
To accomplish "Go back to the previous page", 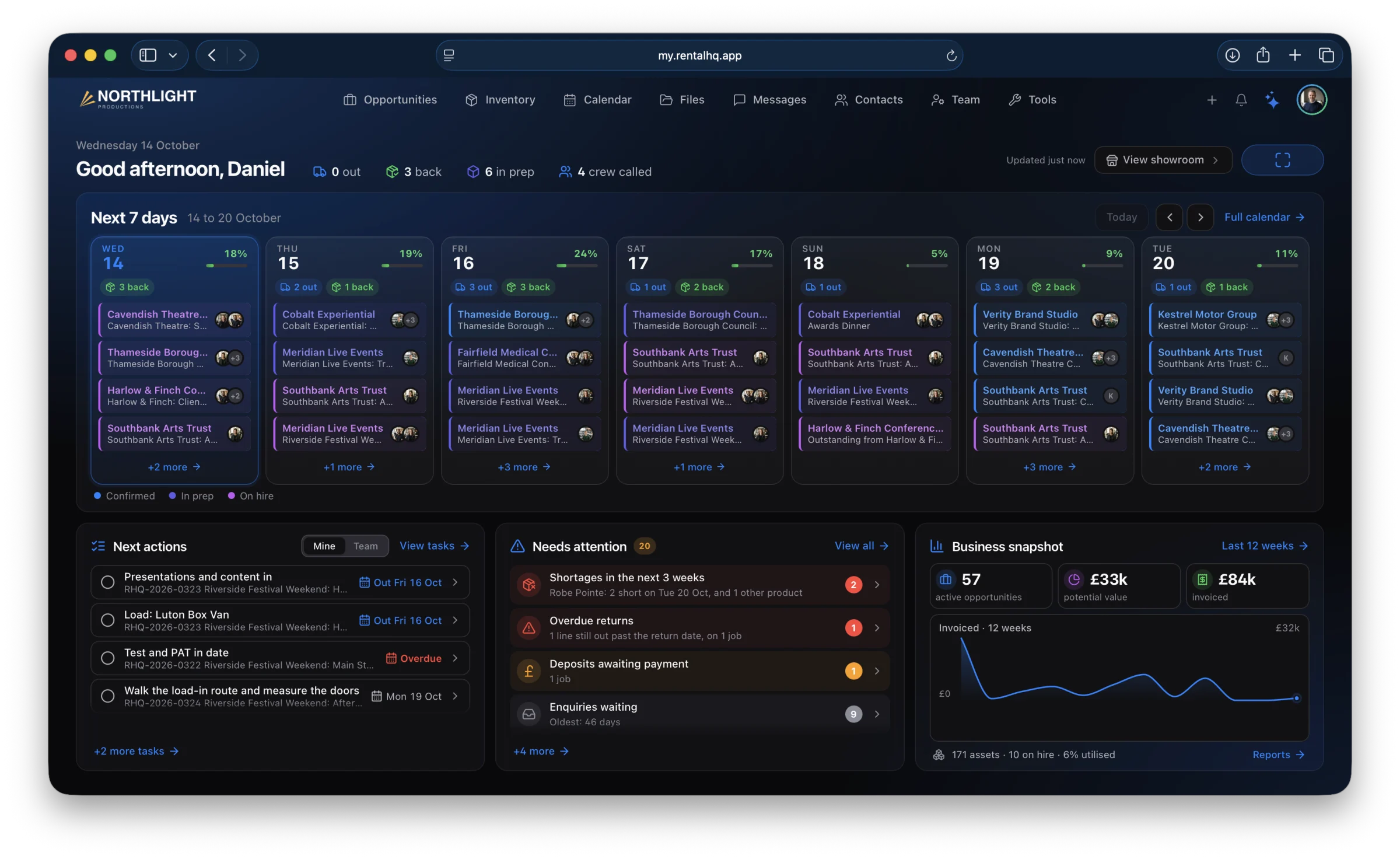I will pyautogui.click(x=212, y=55).
